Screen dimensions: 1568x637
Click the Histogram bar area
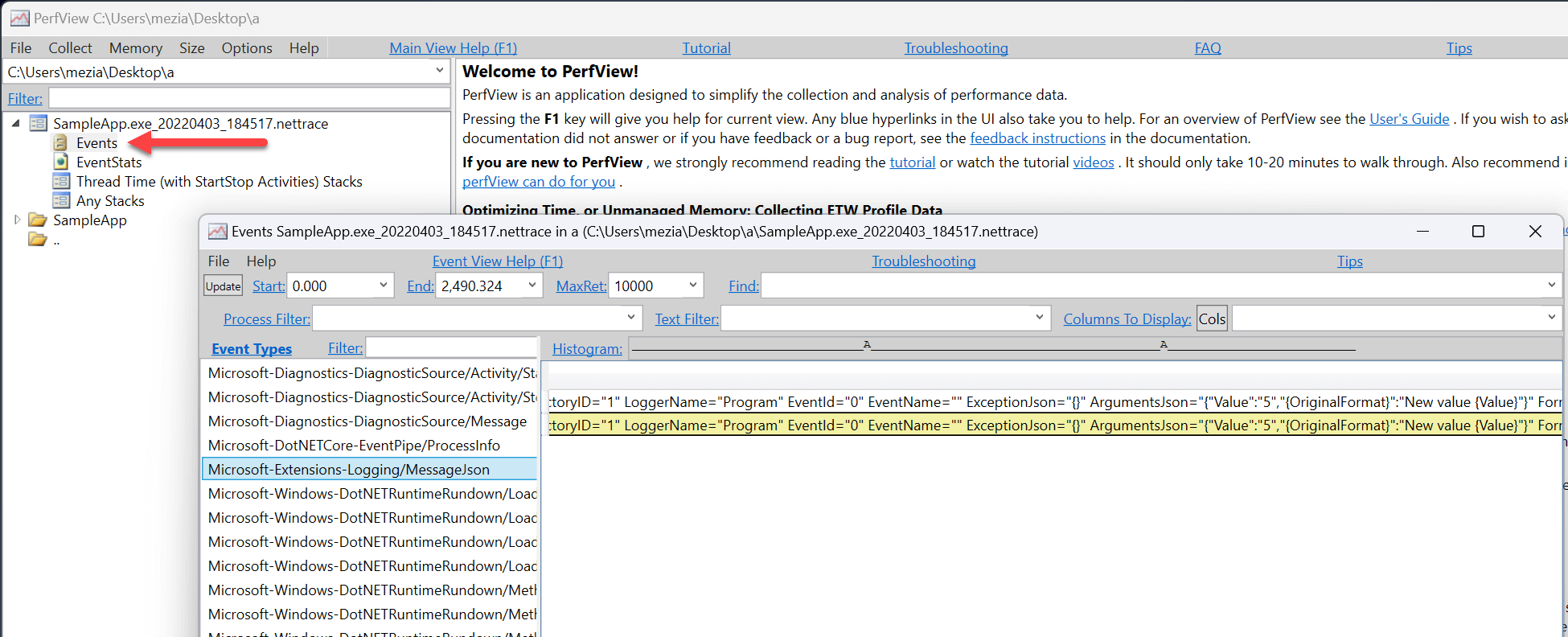[x=993, y=349]
